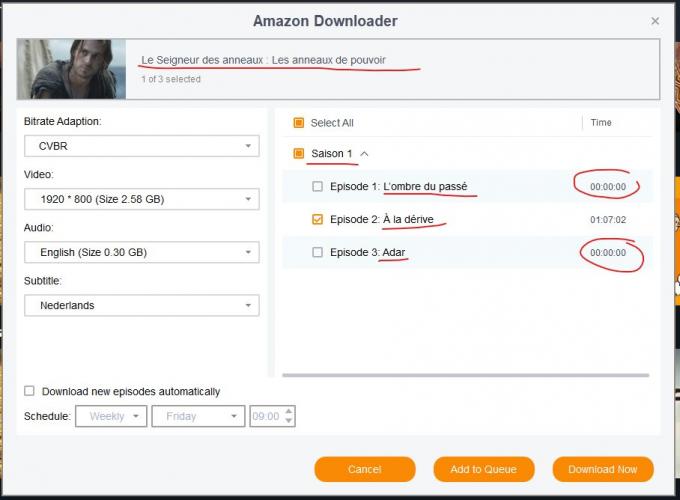Collapse Saison 1 using the chevron
680x500 pixels.
(x=364, y=154)
